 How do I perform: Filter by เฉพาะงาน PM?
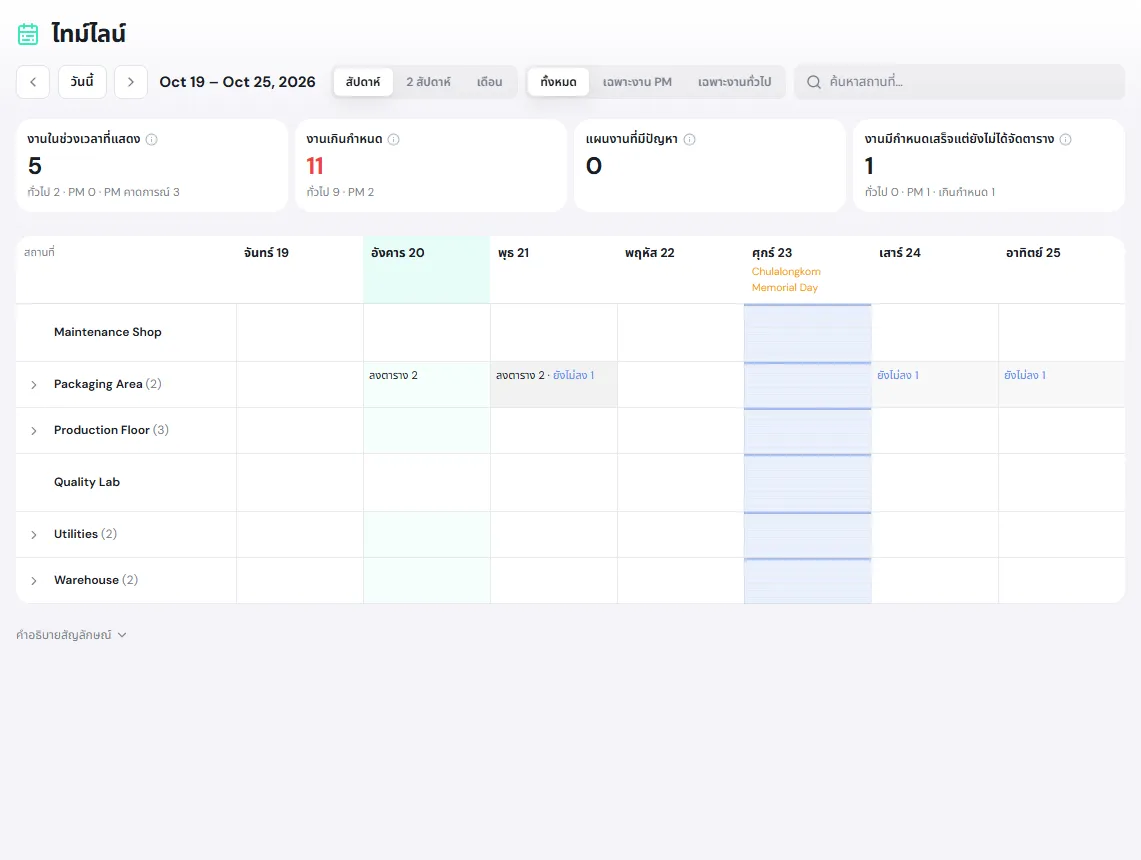pos(637,82)
